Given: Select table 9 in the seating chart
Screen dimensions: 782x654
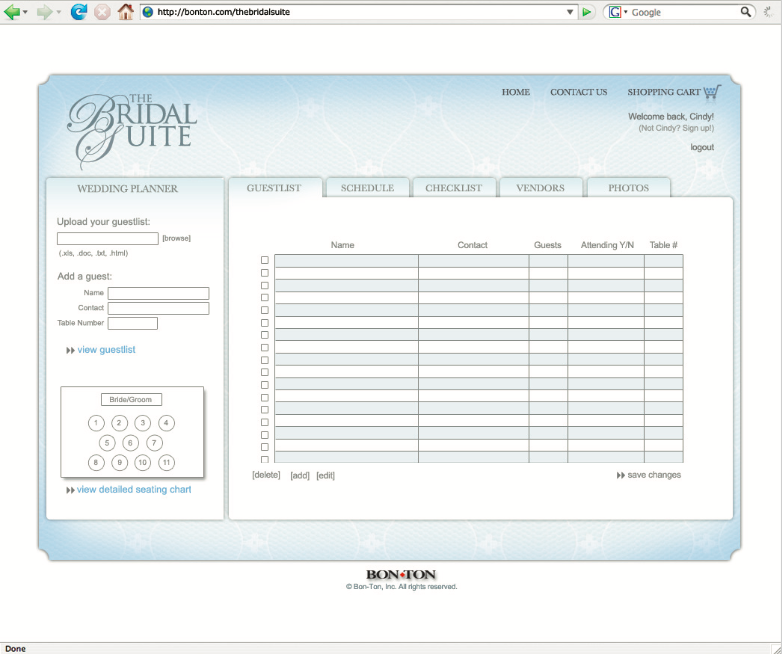Looking at the screenshot, I should [x=119, y=462].
